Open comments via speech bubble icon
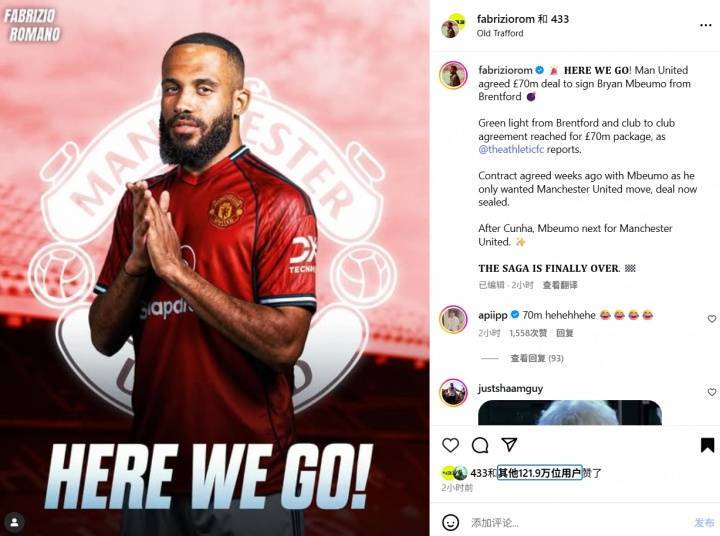Image resolution: width=720 pixels, height=536 pixels. tap(480, 445)
